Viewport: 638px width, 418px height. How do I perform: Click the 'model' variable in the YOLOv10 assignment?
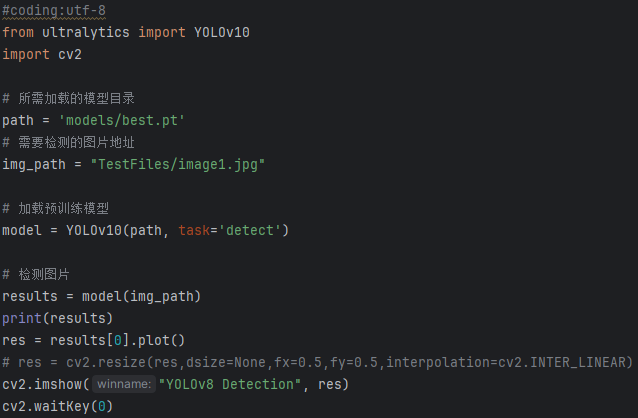pos(22,230)
